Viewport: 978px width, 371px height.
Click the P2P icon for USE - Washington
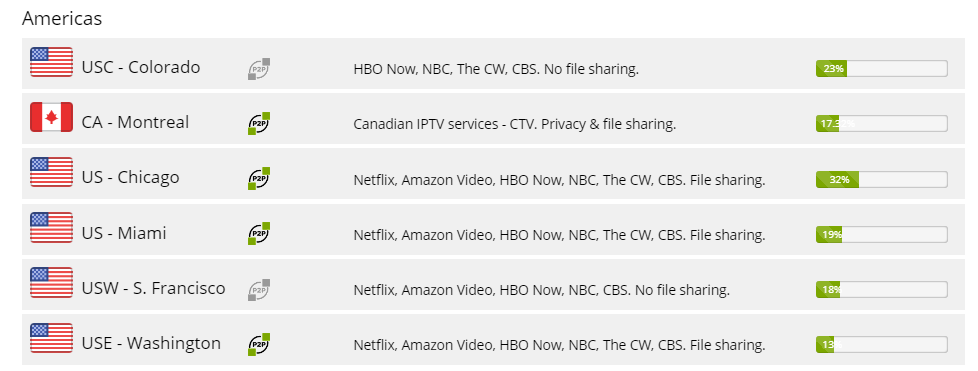pyautogui.click(x=259, y=344)
